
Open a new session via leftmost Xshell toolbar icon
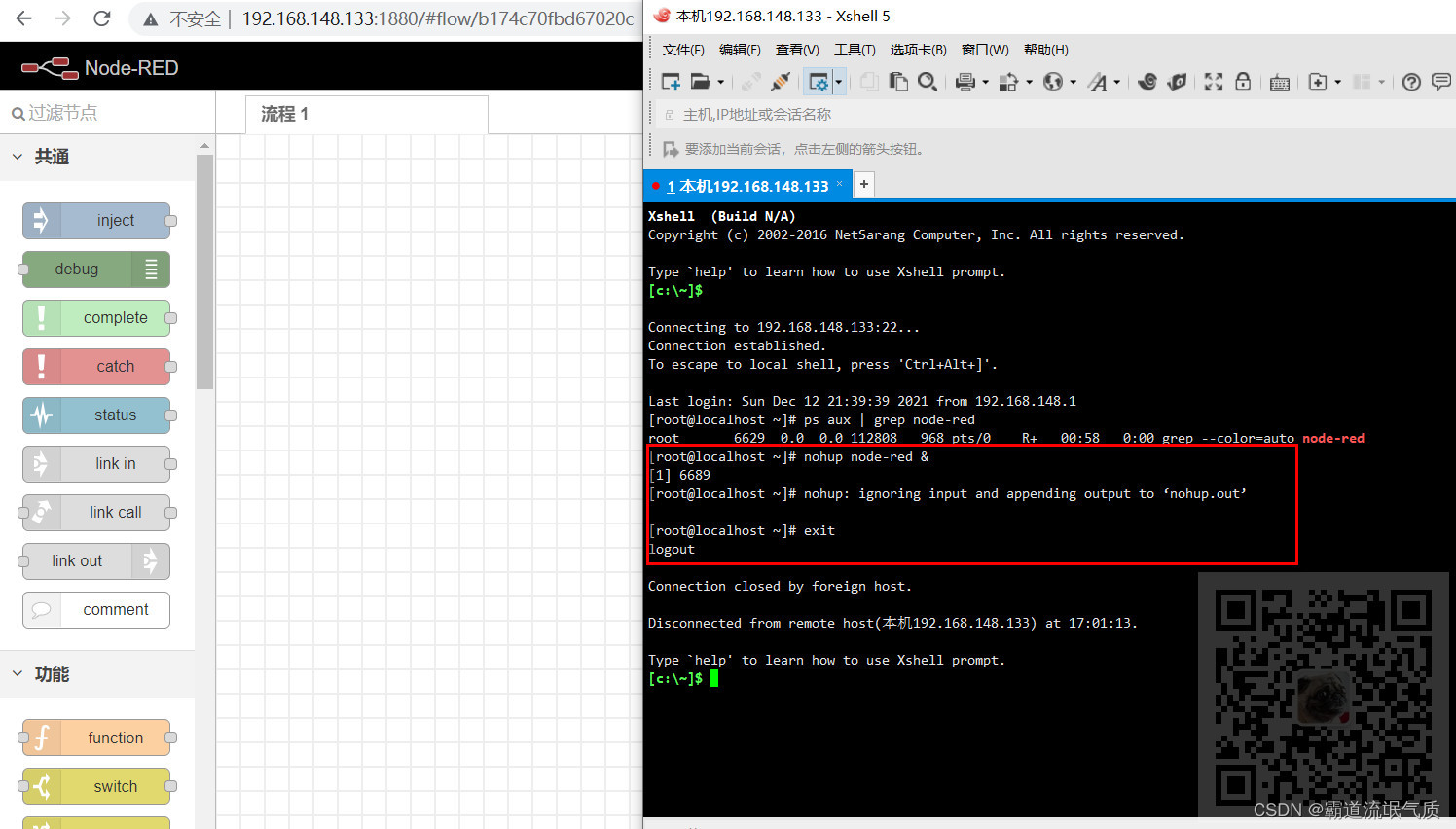pyautogui.click(x=672, y=82)
